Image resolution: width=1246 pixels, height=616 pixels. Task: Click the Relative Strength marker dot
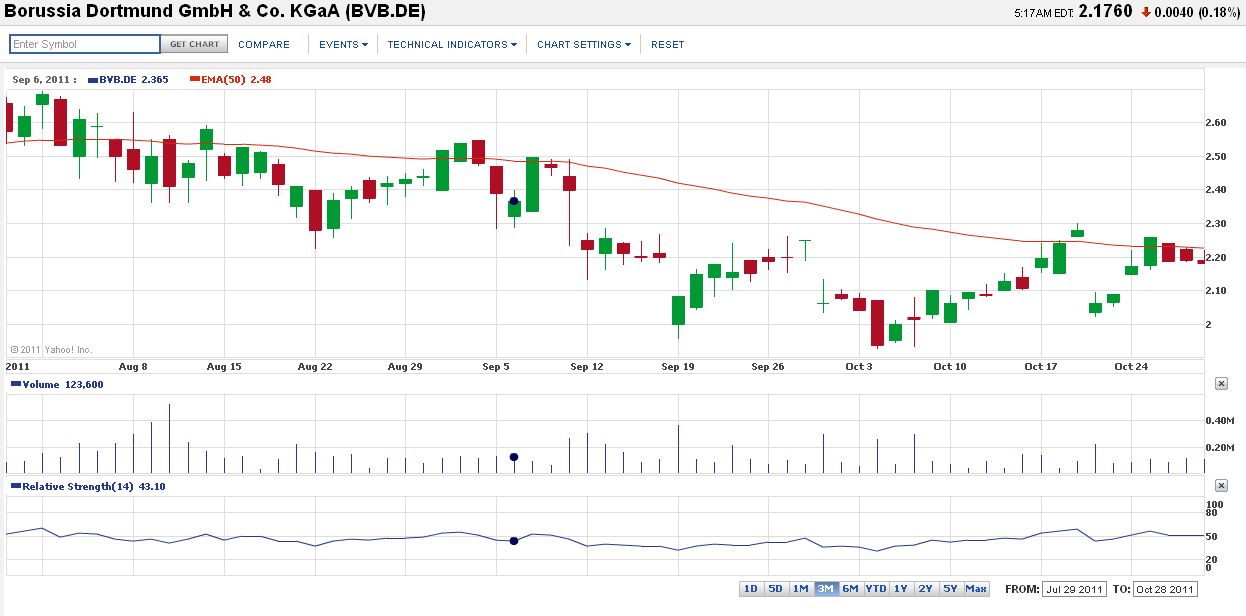pos(514,541)
